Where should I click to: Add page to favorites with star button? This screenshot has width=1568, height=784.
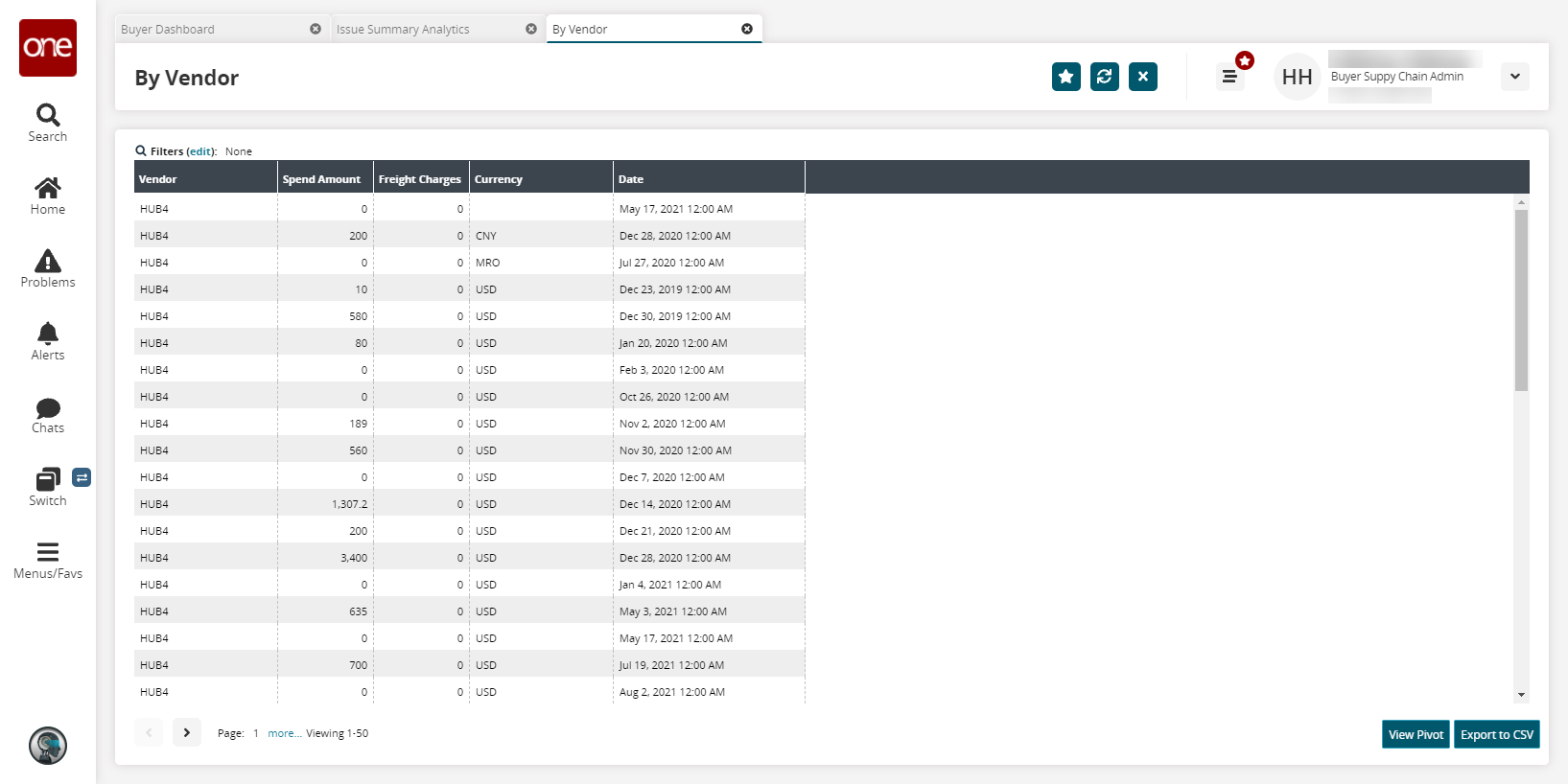(x=1065, y=77)
